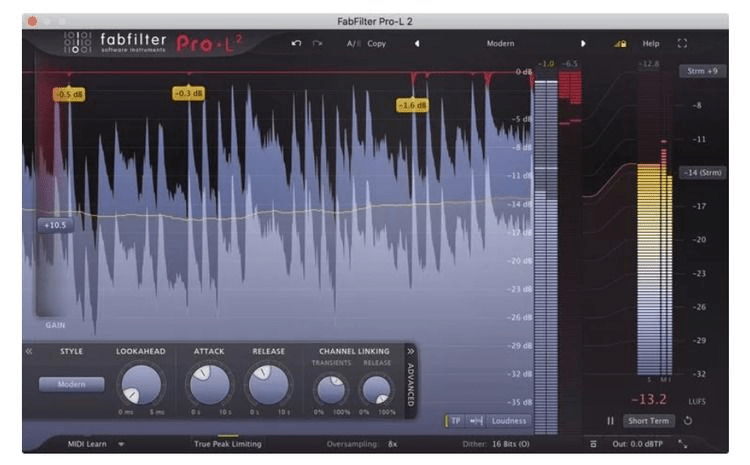Click the -0.5 dB peak label
The image size is (750, 465).
tap(69, 94)
